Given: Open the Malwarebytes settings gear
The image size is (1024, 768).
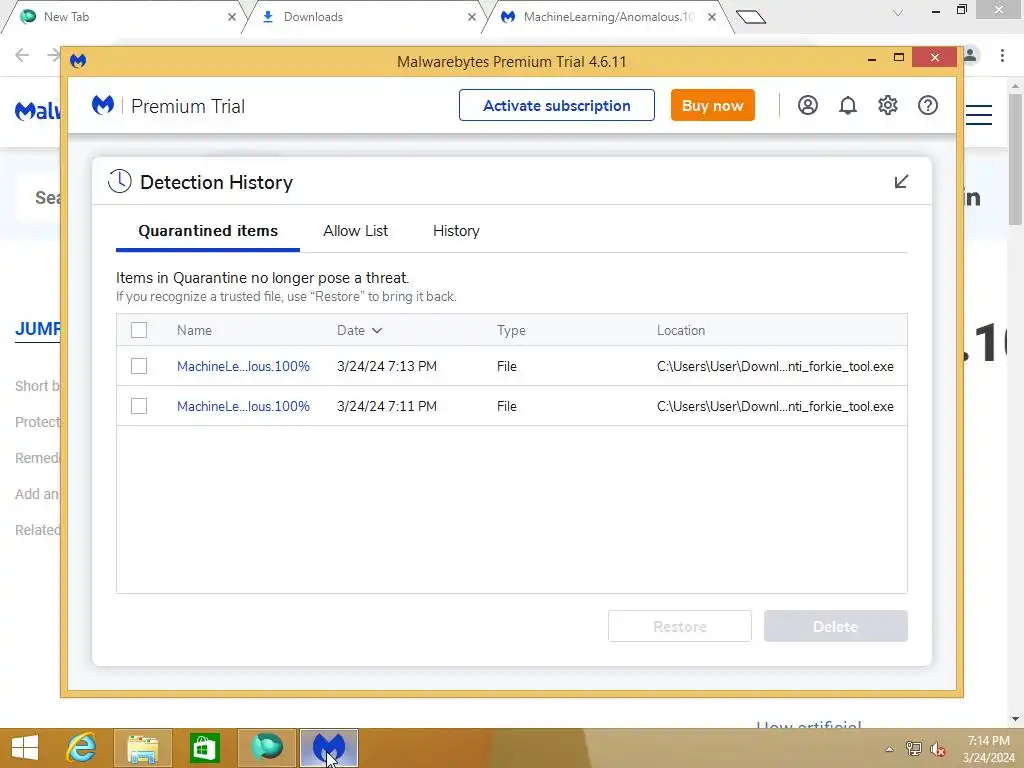Looking at the screenshot, I should point(888,105).
